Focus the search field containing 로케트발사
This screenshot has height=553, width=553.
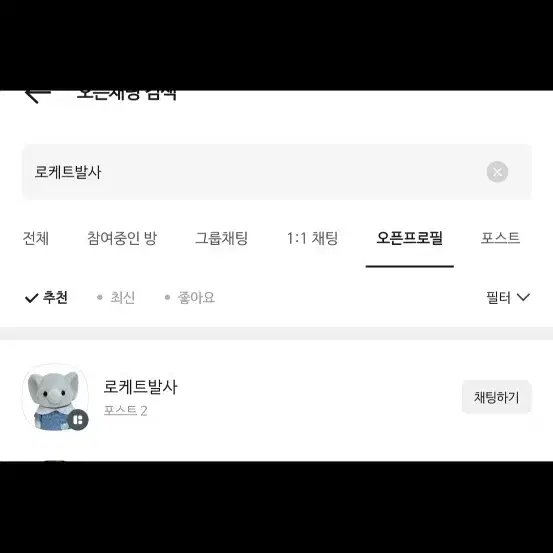pyautogui.click(x=277, y=172)
